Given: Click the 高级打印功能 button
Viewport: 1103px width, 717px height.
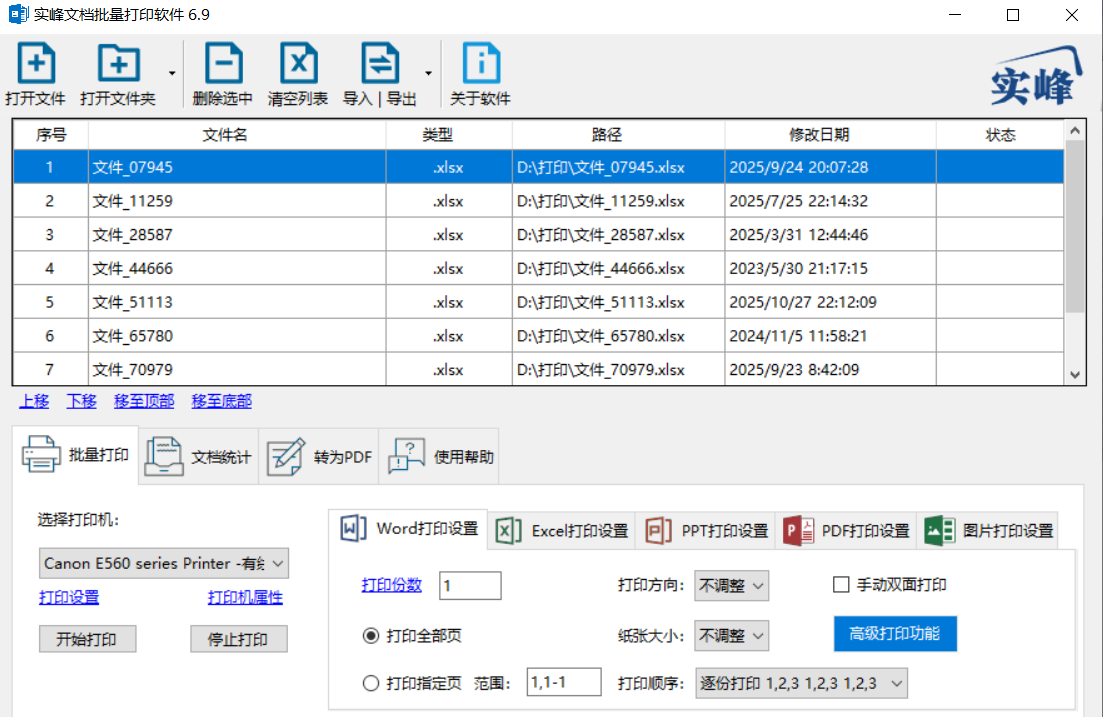Looking at the screenshot, I should click(895, 634).
